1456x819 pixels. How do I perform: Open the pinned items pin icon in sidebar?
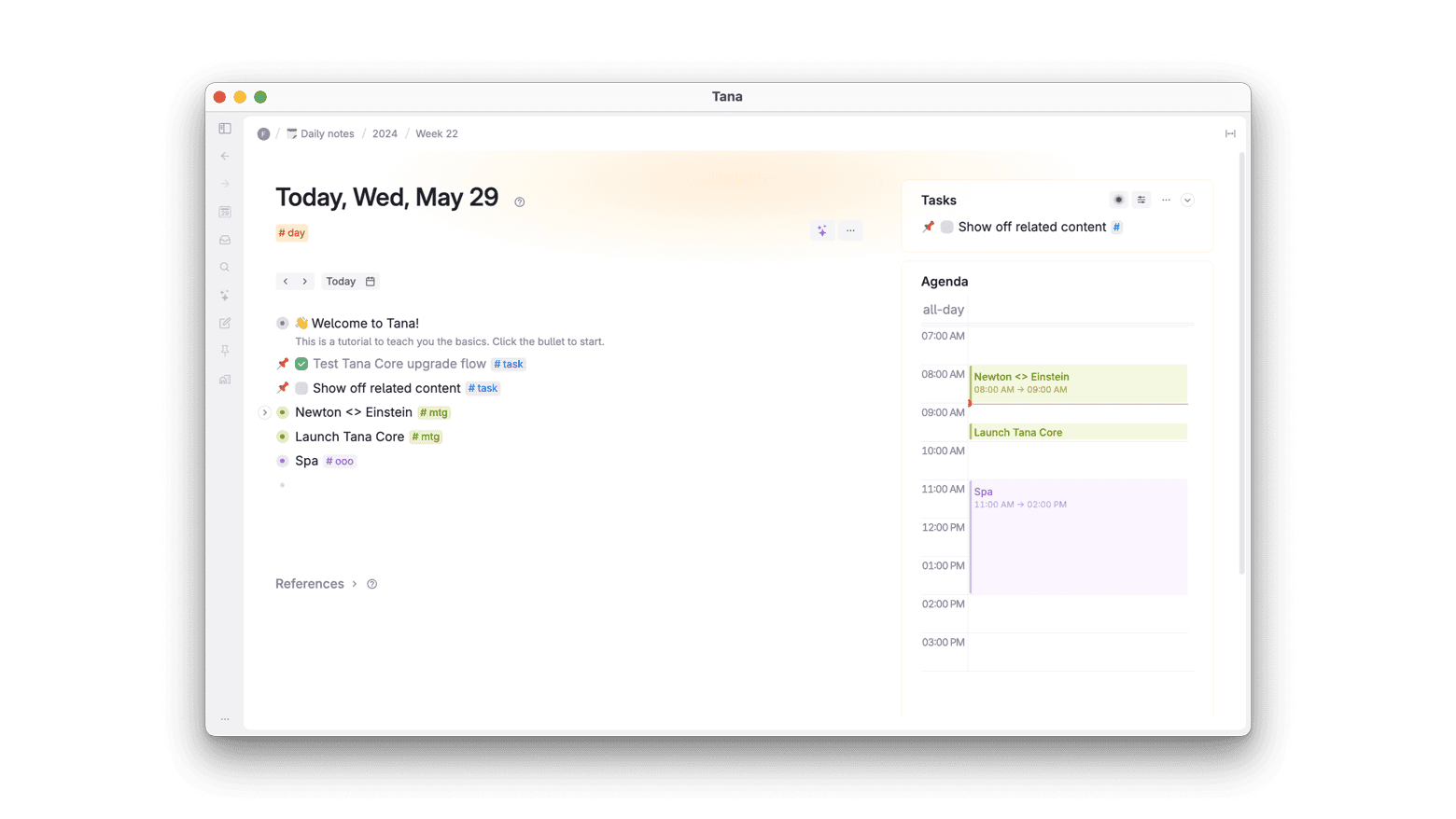point(225,352)
